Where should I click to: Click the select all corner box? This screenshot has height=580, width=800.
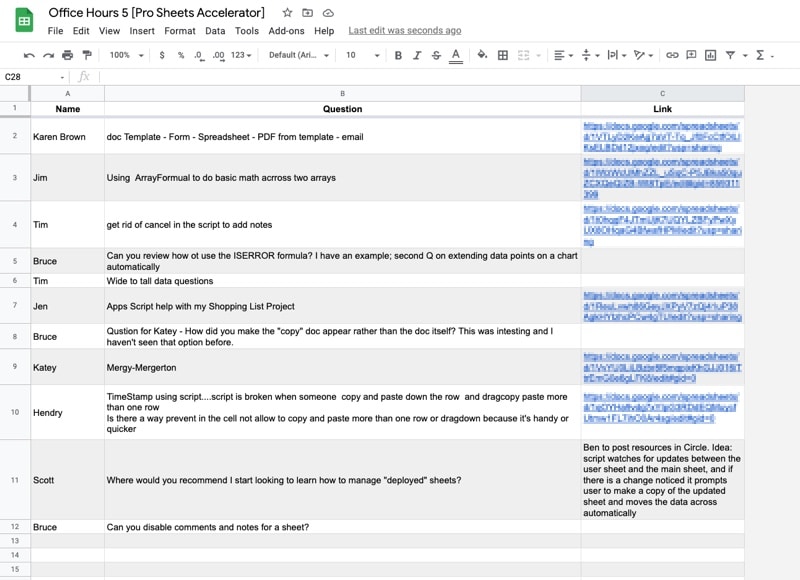click(x=15, y=94)
